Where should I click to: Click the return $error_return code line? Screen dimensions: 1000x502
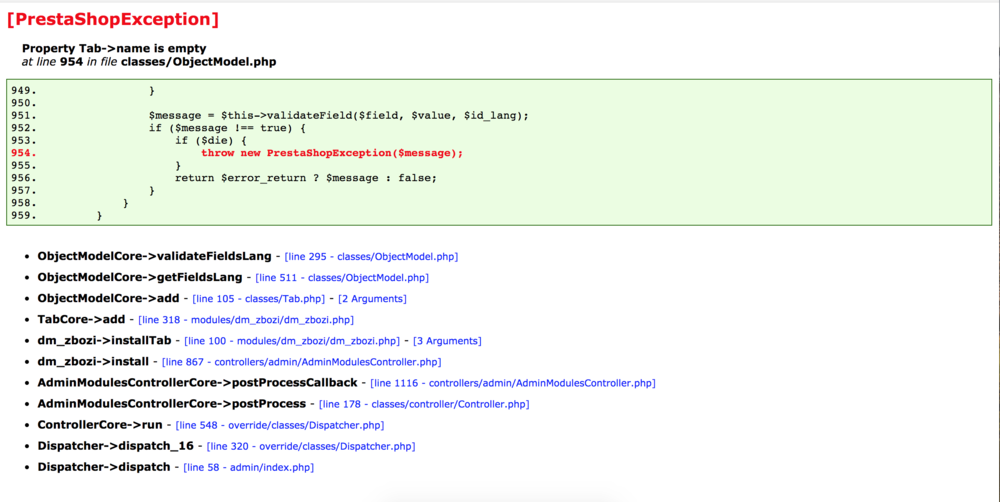(305, 178)
